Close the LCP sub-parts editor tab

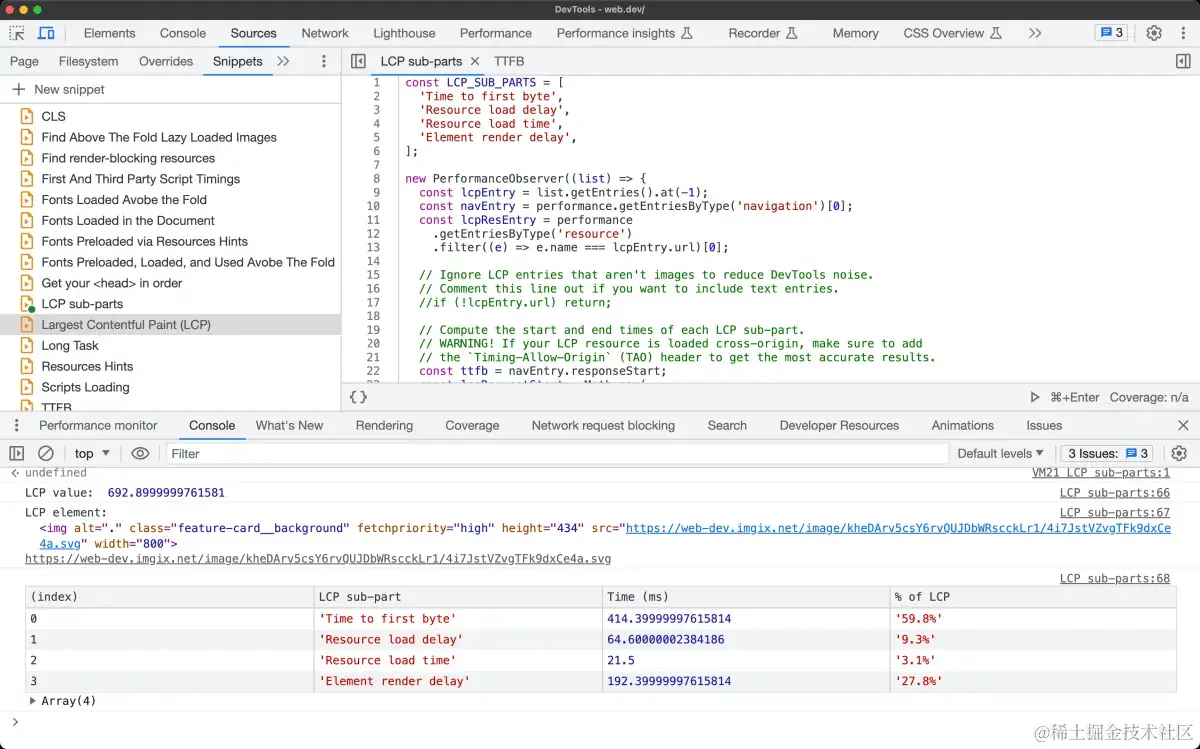[x=475, y=61]
